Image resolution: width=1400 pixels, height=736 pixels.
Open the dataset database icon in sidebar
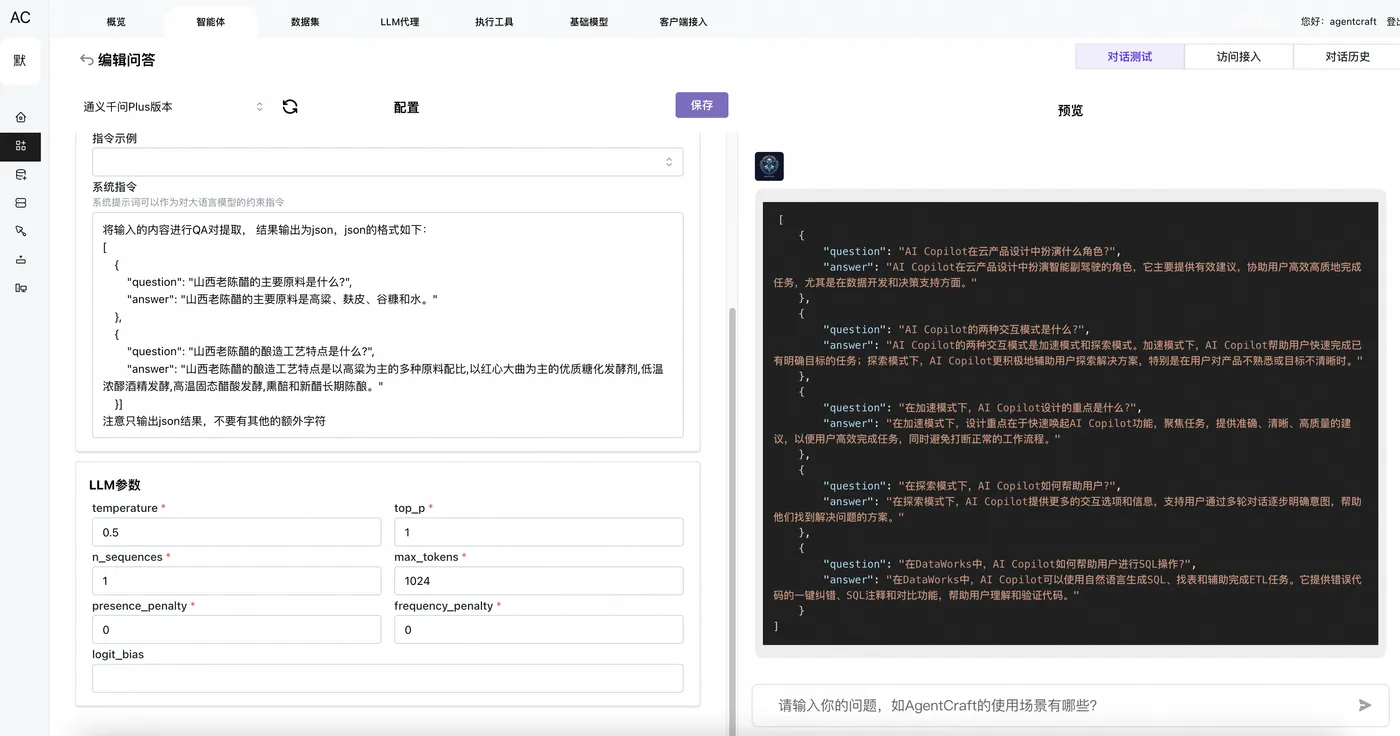tap(20, 175)
